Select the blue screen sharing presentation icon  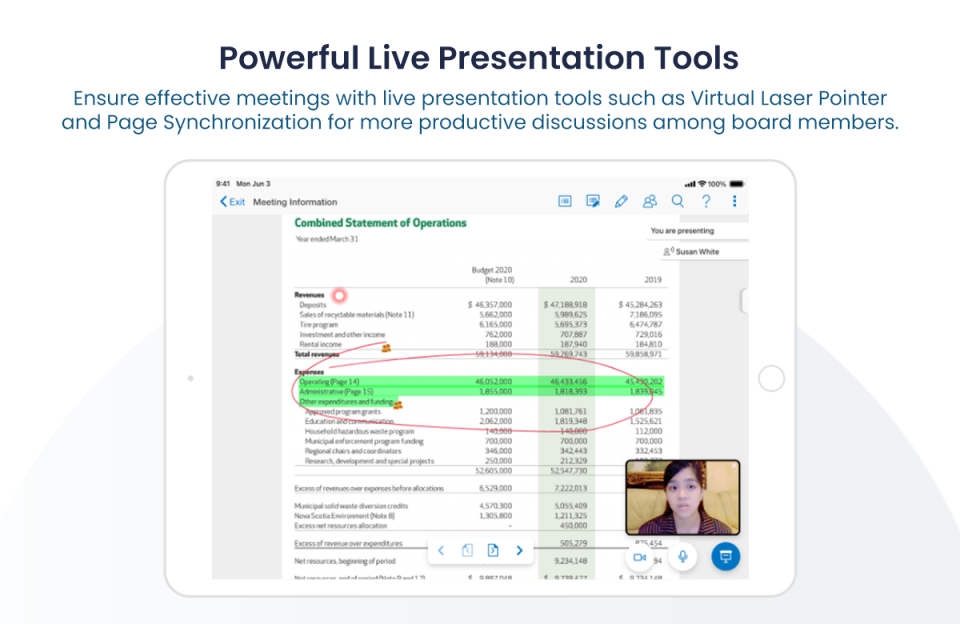pyautogui.click(x=724, y=556)
